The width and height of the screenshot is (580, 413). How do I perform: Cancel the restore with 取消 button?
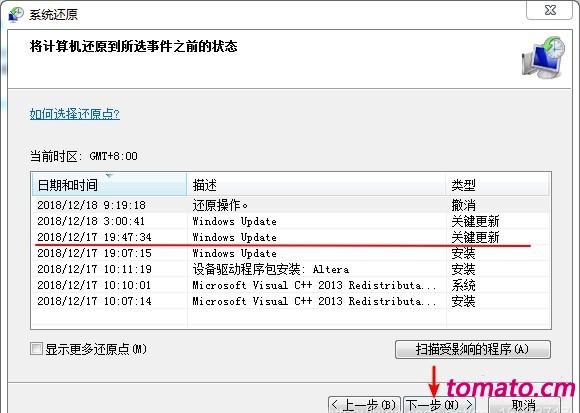pyautogui.click(x=524, y=404)
